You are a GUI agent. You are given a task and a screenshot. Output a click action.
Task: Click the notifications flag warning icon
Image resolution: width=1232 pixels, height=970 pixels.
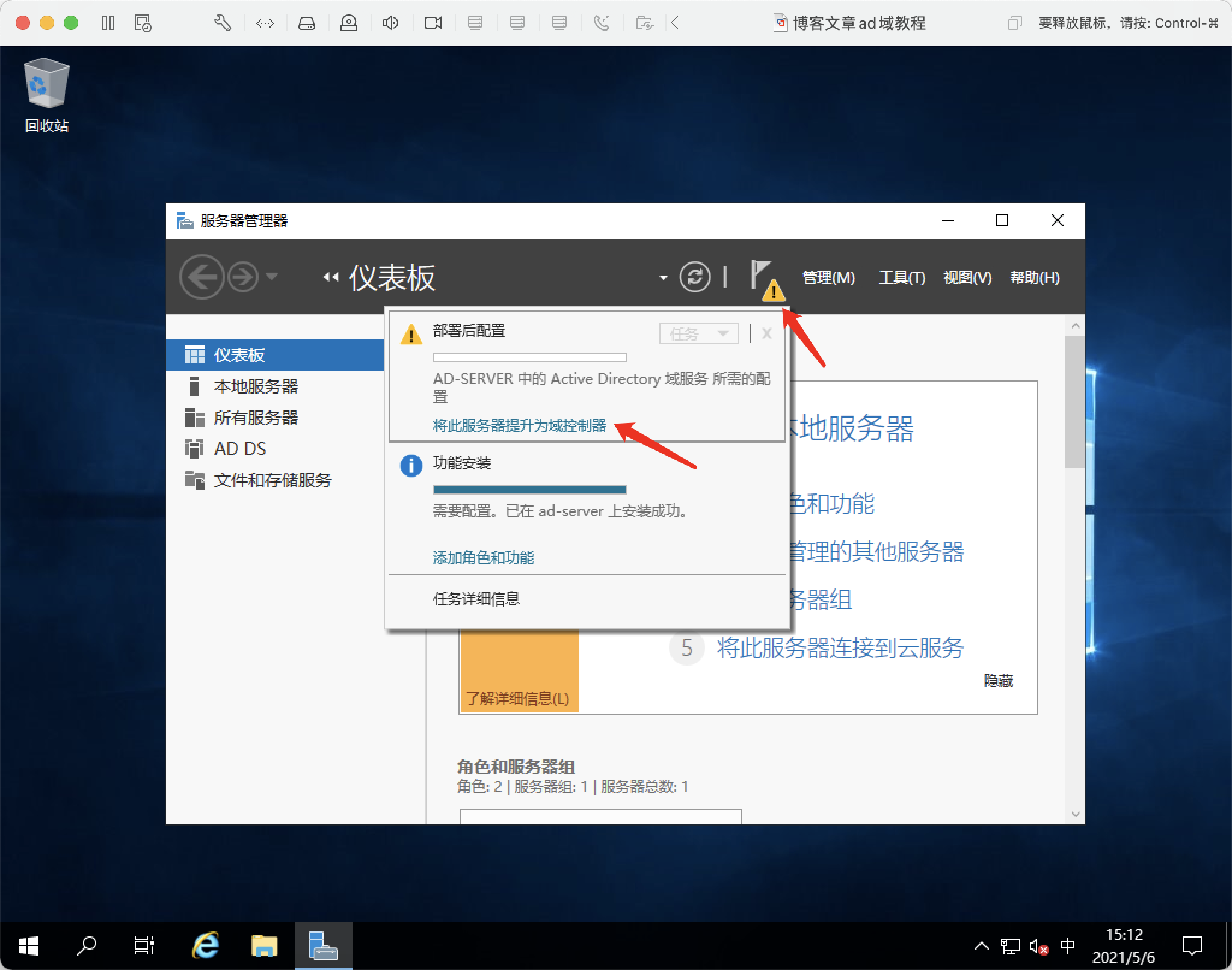(765, 279)
